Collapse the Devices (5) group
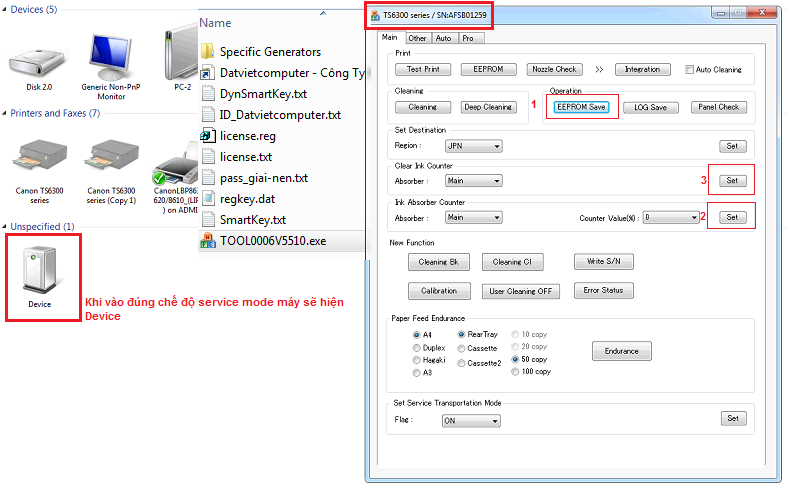 coord(5,10)
